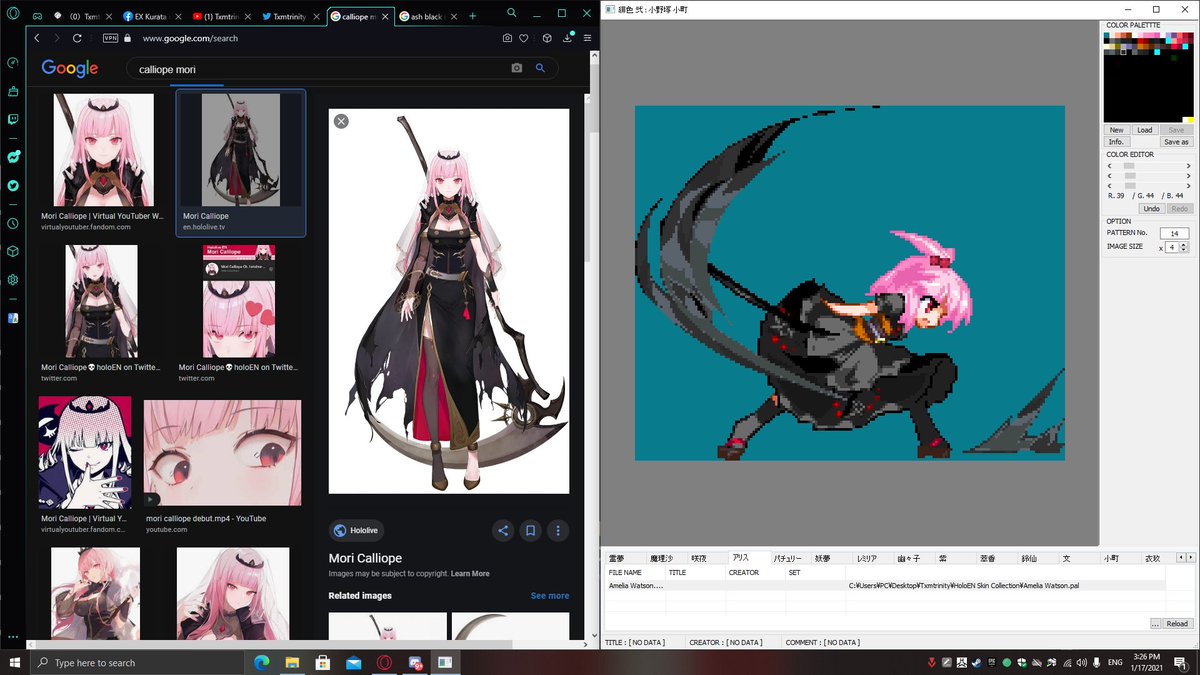Click volume icon in system tray
Image resolution: width=1200 pixels, height=675 pixels.
pyautogui.click(x=1081, y=662)
